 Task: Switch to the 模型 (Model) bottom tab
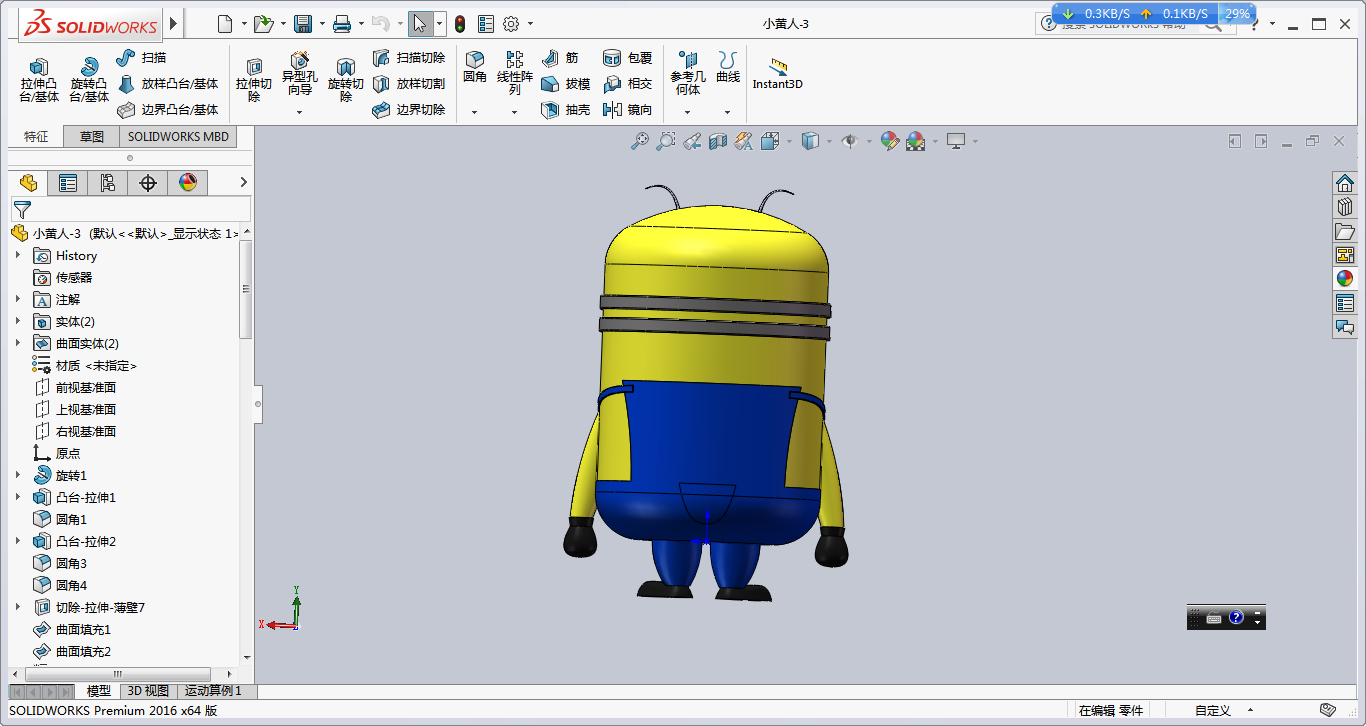click(x=98, y=691)
